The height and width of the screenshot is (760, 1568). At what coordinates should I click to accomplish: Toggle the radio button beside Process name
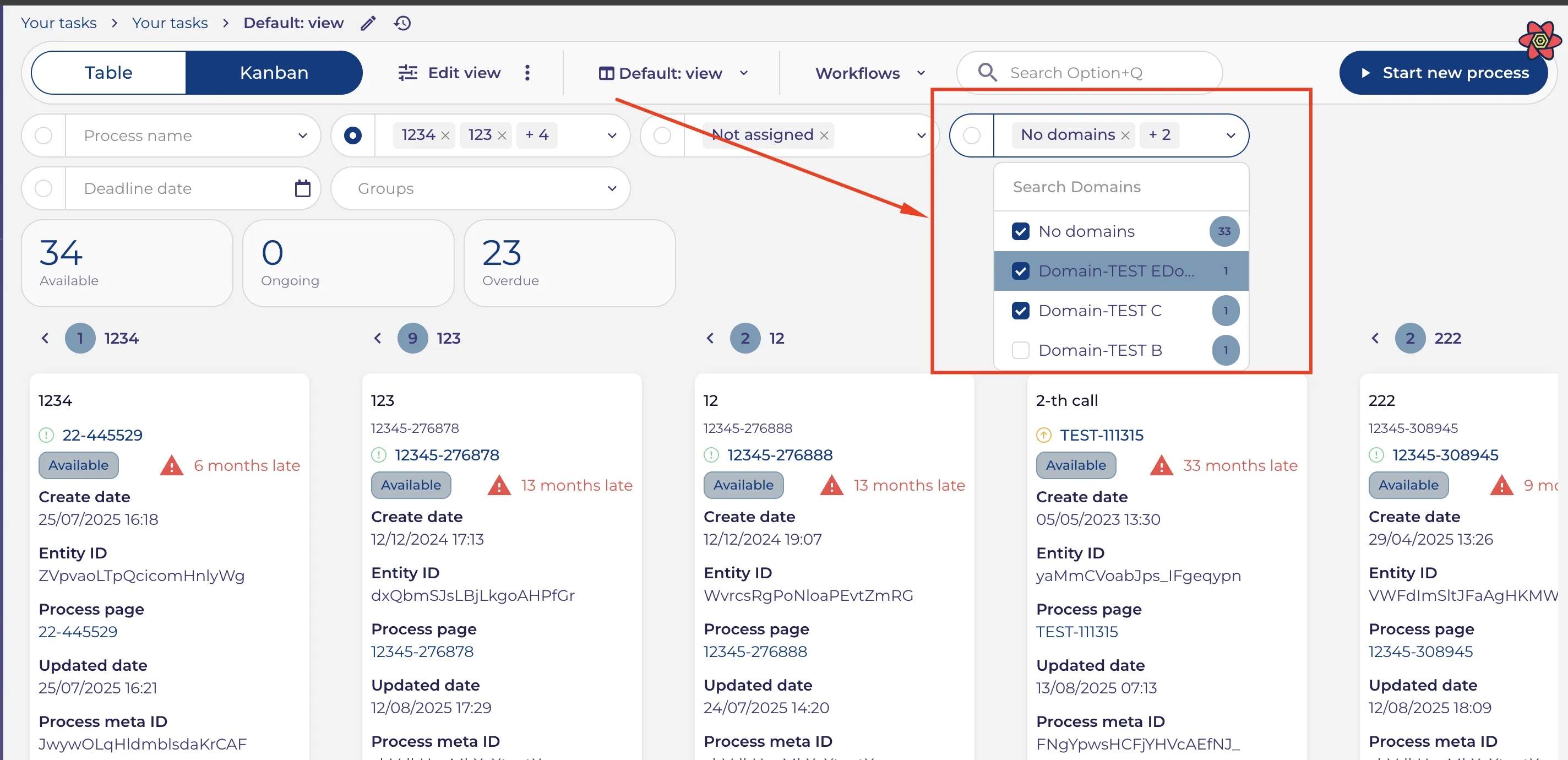tap(43, 135)
